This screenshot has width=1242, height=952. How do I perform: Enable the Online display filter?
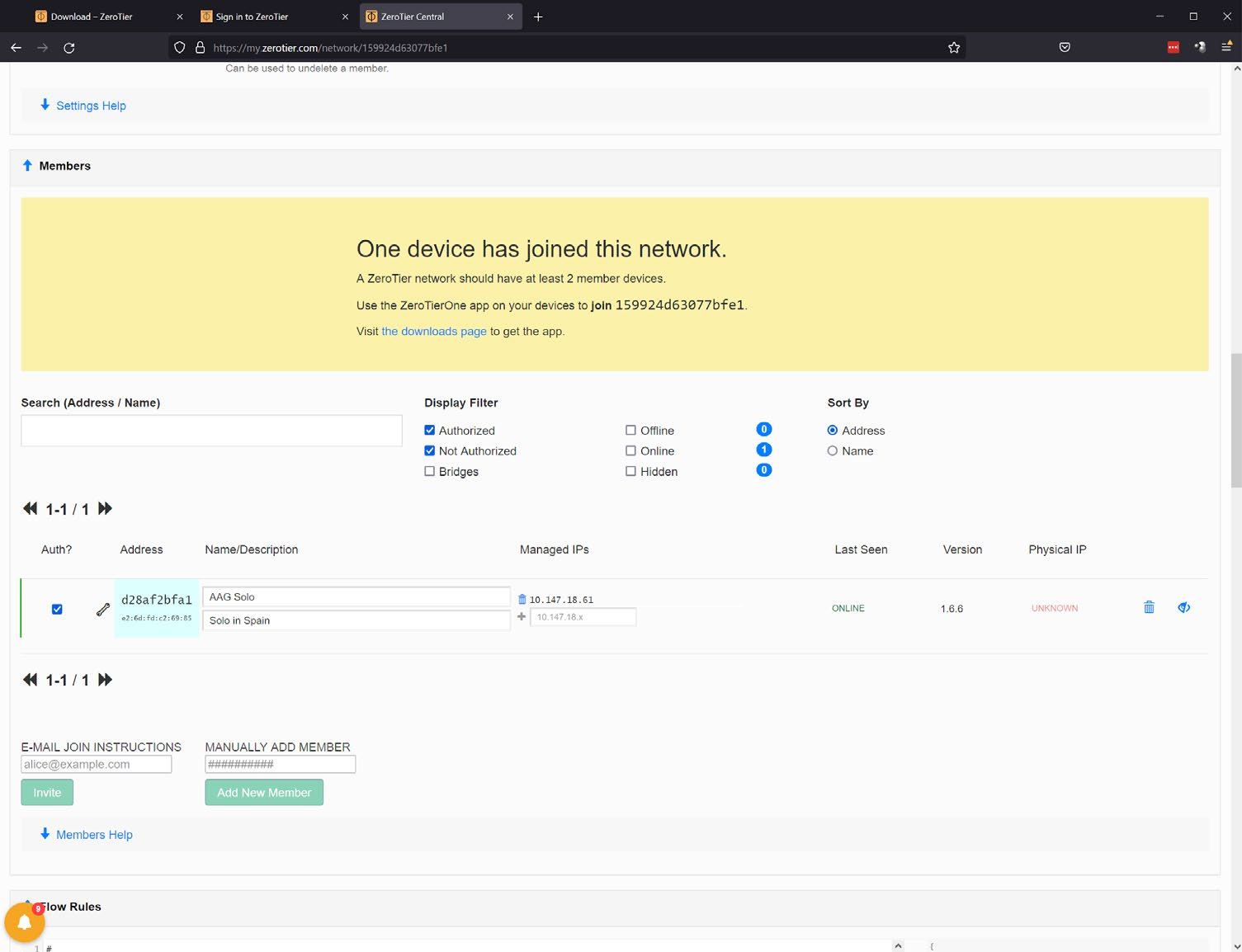click(x=630, y=450)
